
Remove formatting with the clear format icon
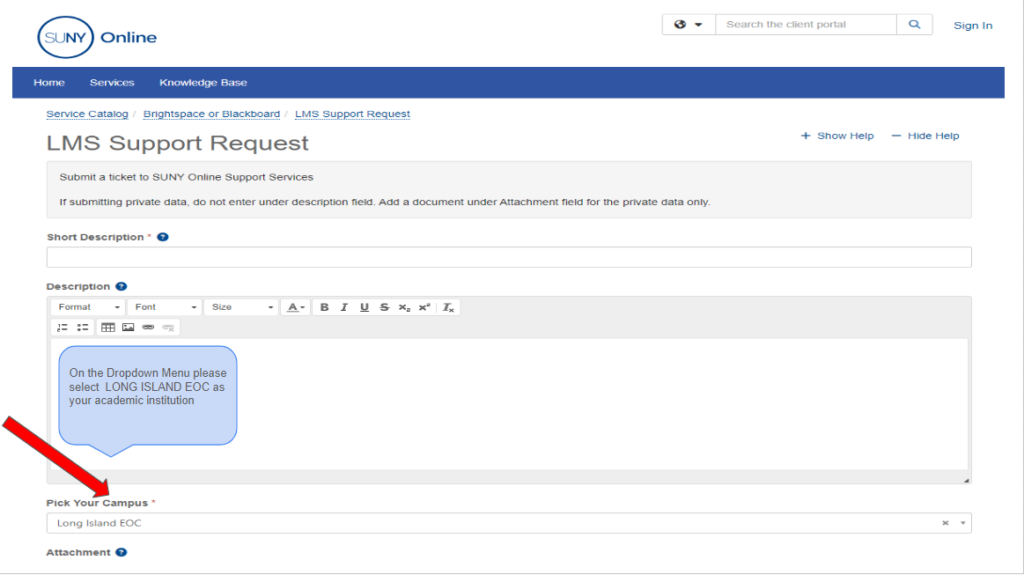449,307
